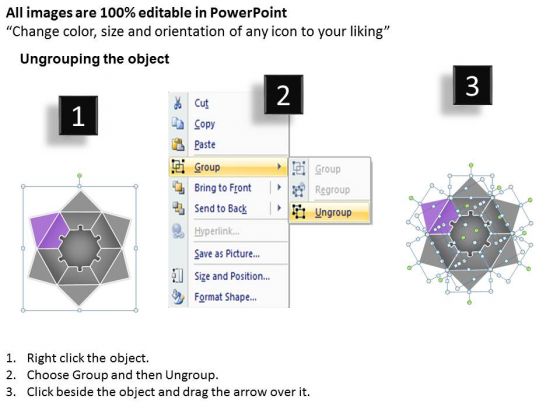Click the Ungroup icon in the submenu
Image resolution: width=560 pixels, height=420 pixels.
(x=298, y=212)
